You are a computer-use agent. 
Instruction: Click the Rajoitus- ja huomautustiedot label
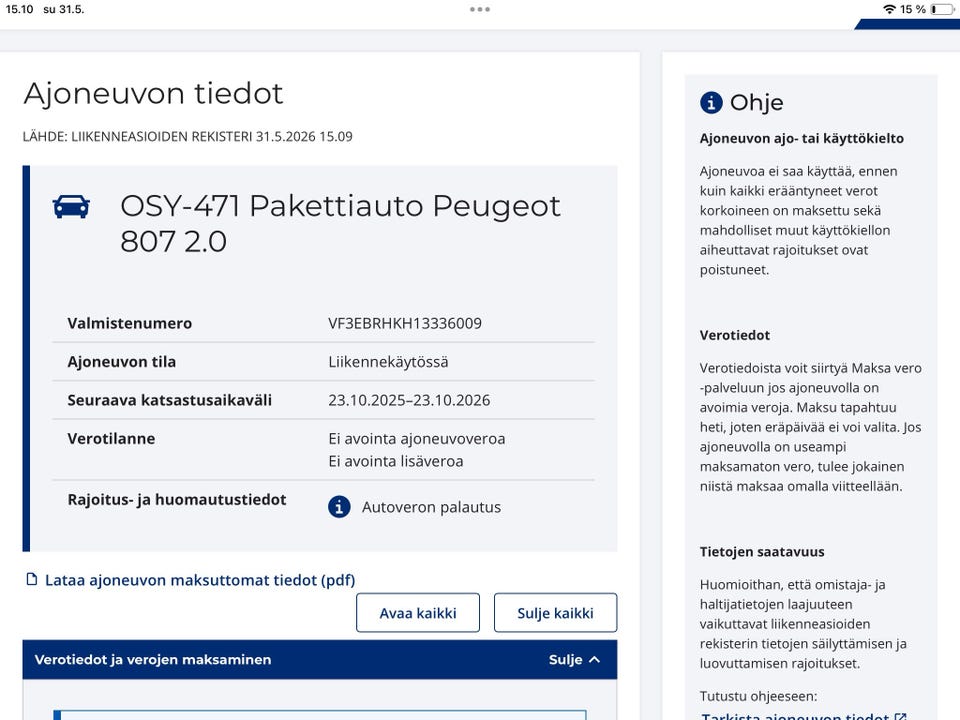pos(177,500)
